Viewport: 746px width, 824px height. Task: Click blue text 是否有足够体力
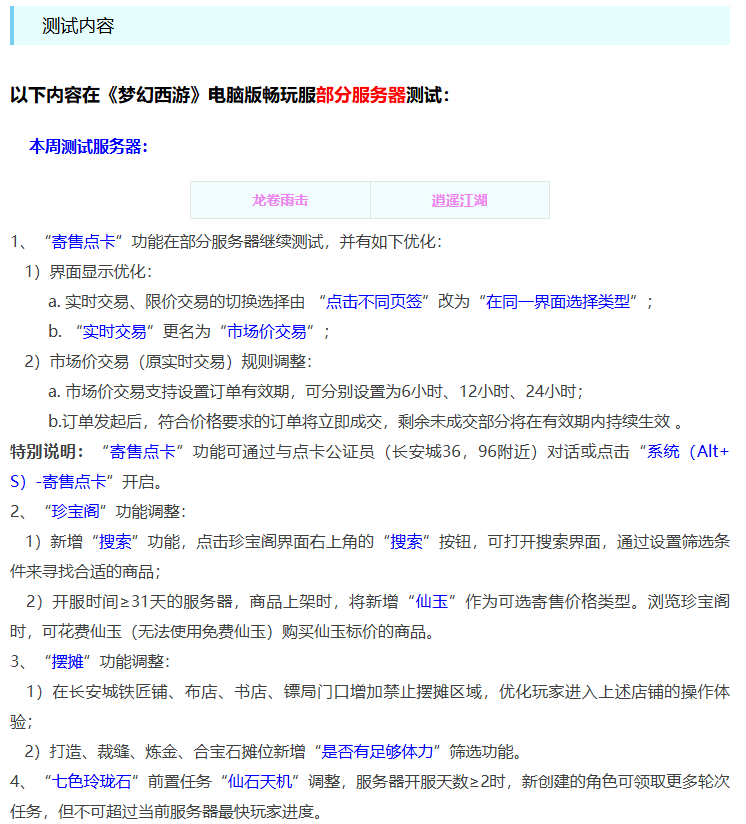point(377,751)
